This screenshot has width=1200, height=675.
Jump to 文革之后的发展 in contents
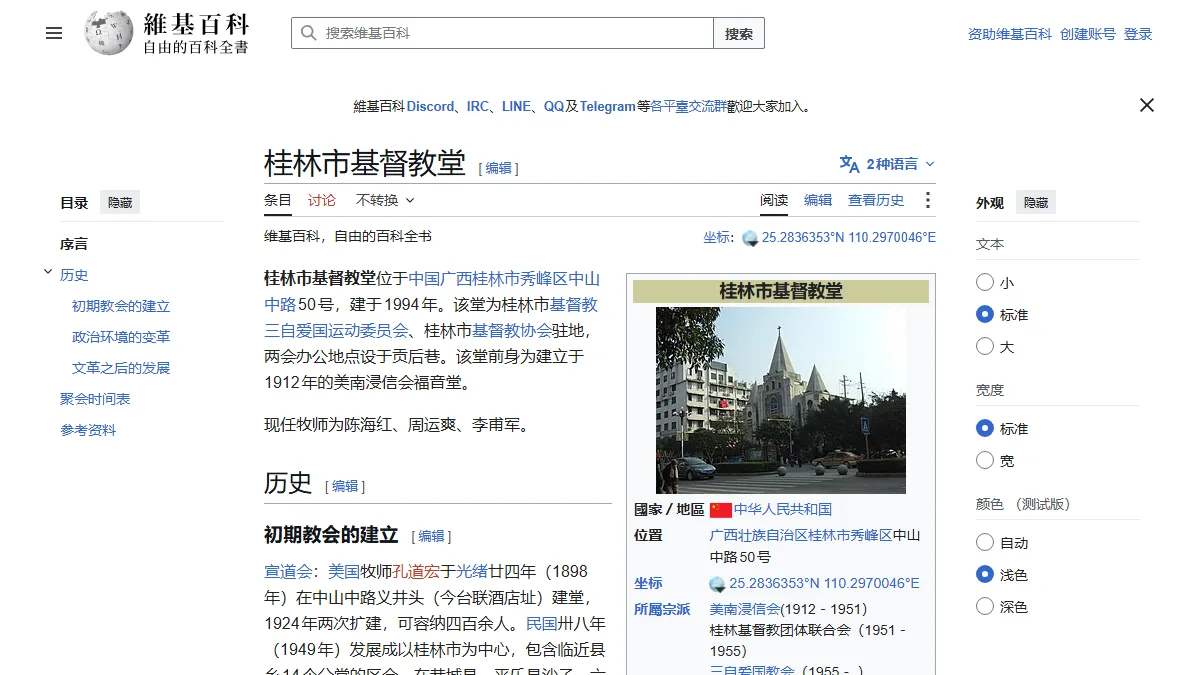pos(121,368)
